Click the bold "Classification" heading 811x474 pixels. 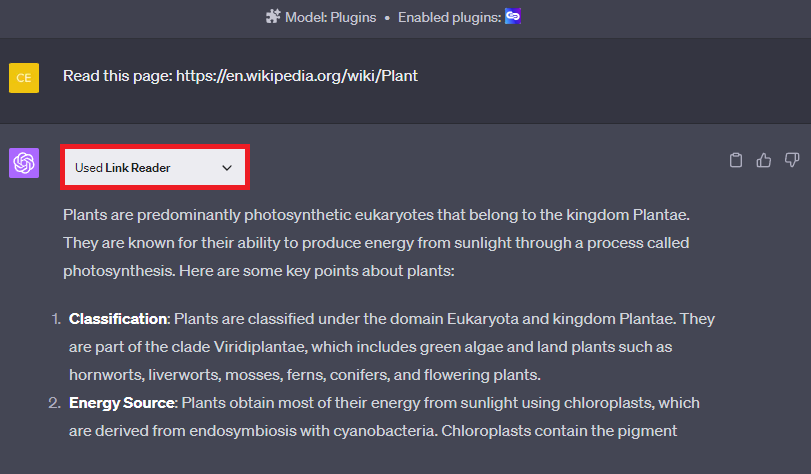tap(118, 319)
